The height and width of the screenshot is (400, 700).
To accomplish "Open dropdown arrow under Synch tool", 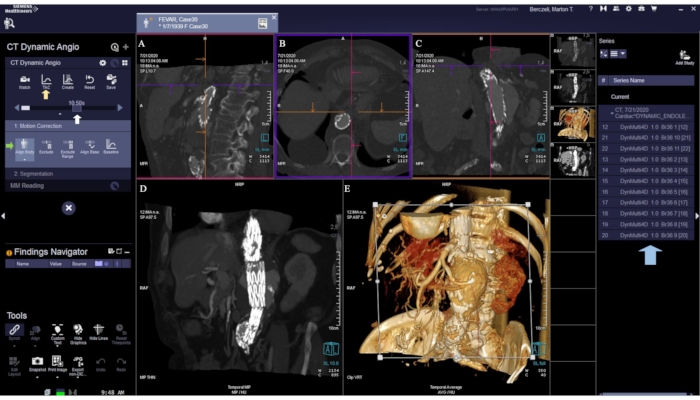I will click(x=14, y=346).
